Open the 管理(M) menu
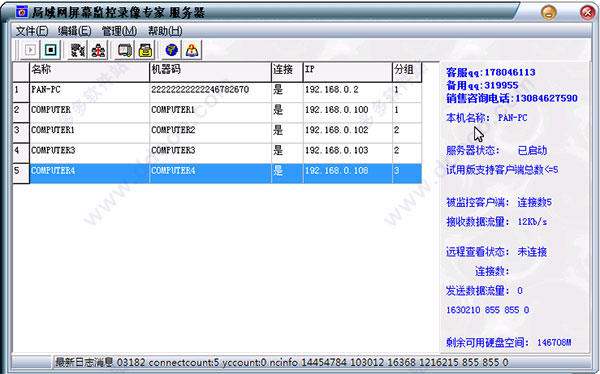 point(119,31)
